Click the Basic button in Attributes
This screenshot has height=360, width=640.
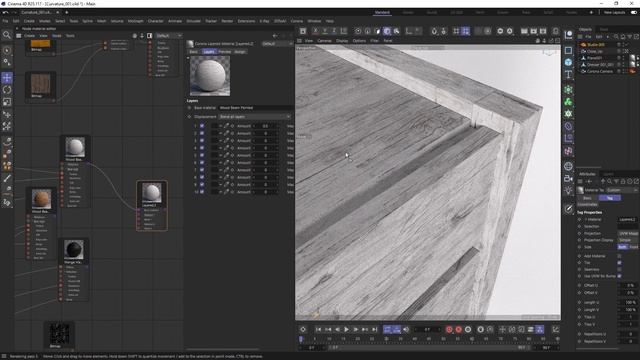(x=587, y=198)
